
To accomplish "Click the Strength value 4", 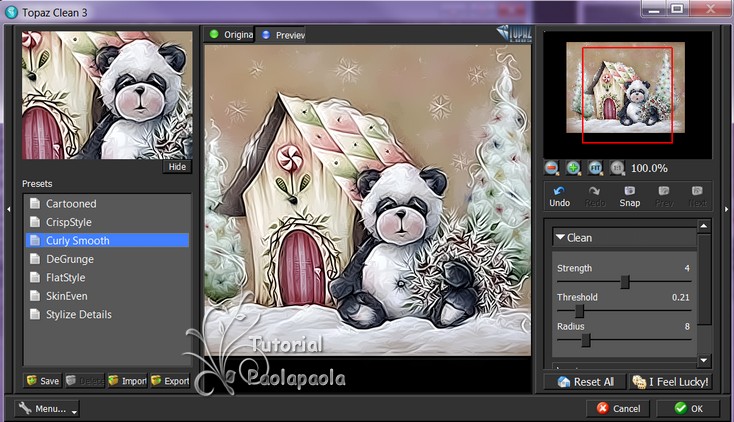I will tap(687, 268).
